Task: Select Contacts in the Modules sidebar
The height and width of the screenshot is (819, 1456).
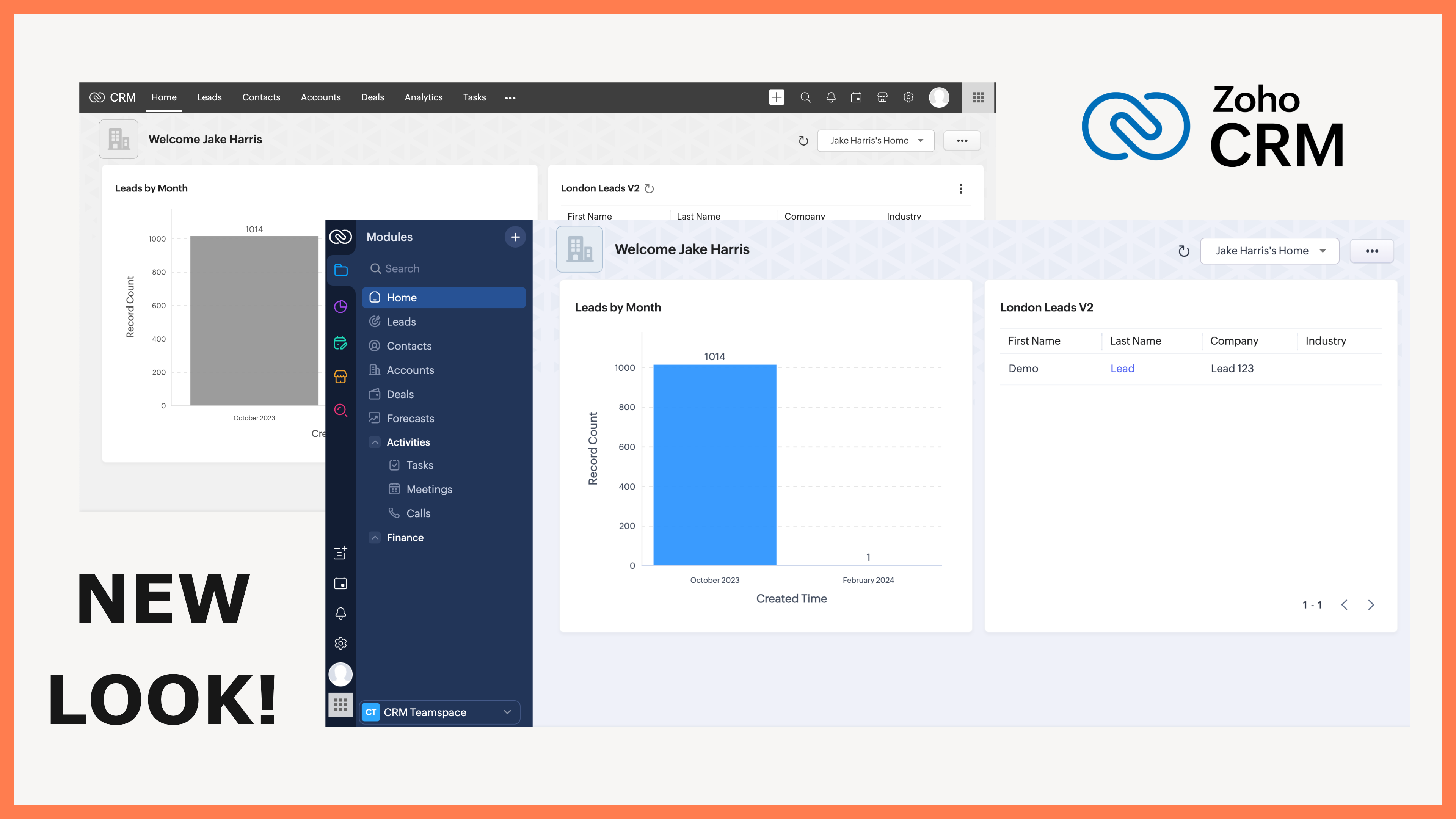Action: click(444, 346)
